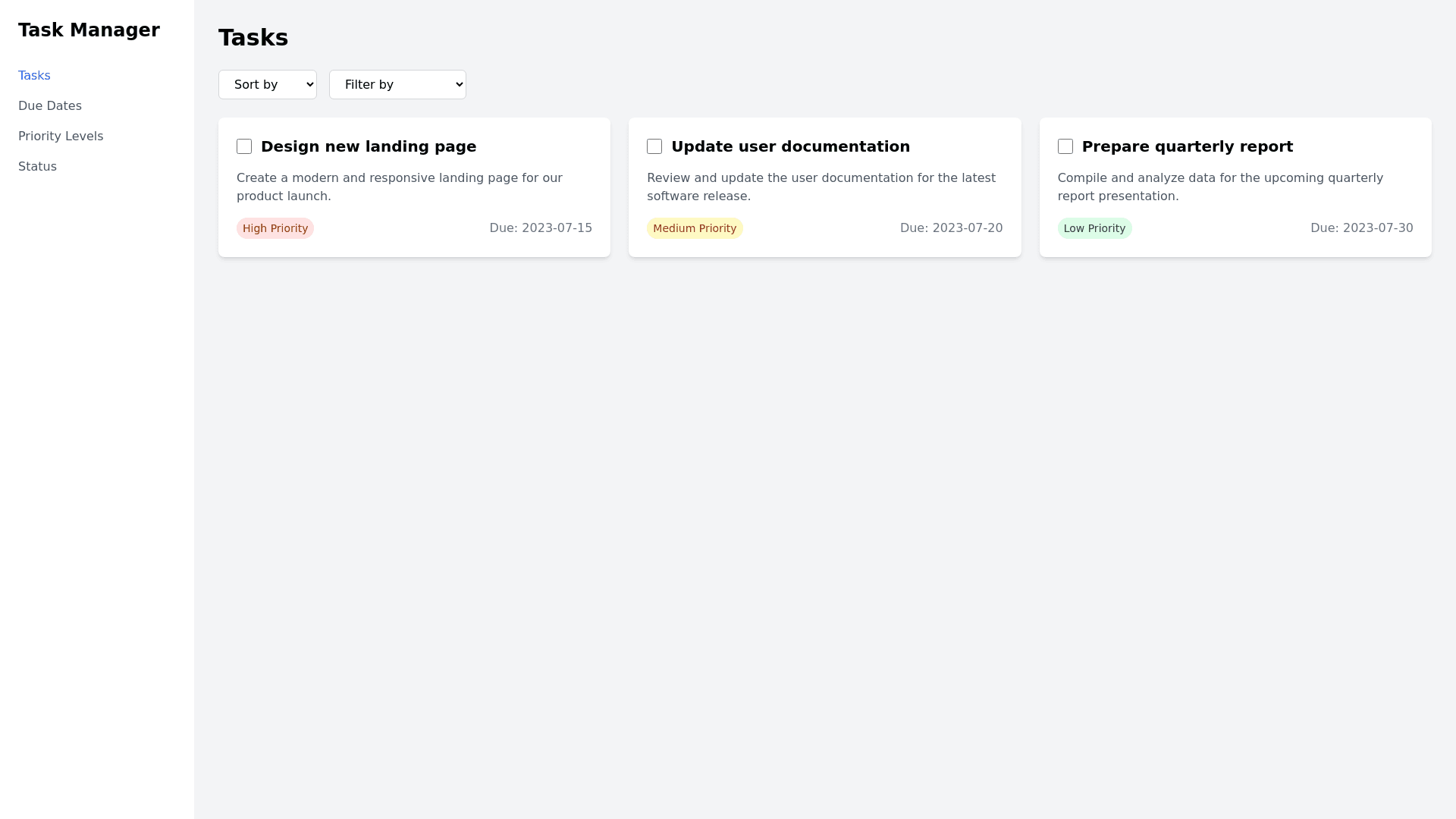The width and height of the screenshot is (1456, 819).
Task: Tick the Prepare quarterly report checkbox
Action: (x=1065, y=146)
